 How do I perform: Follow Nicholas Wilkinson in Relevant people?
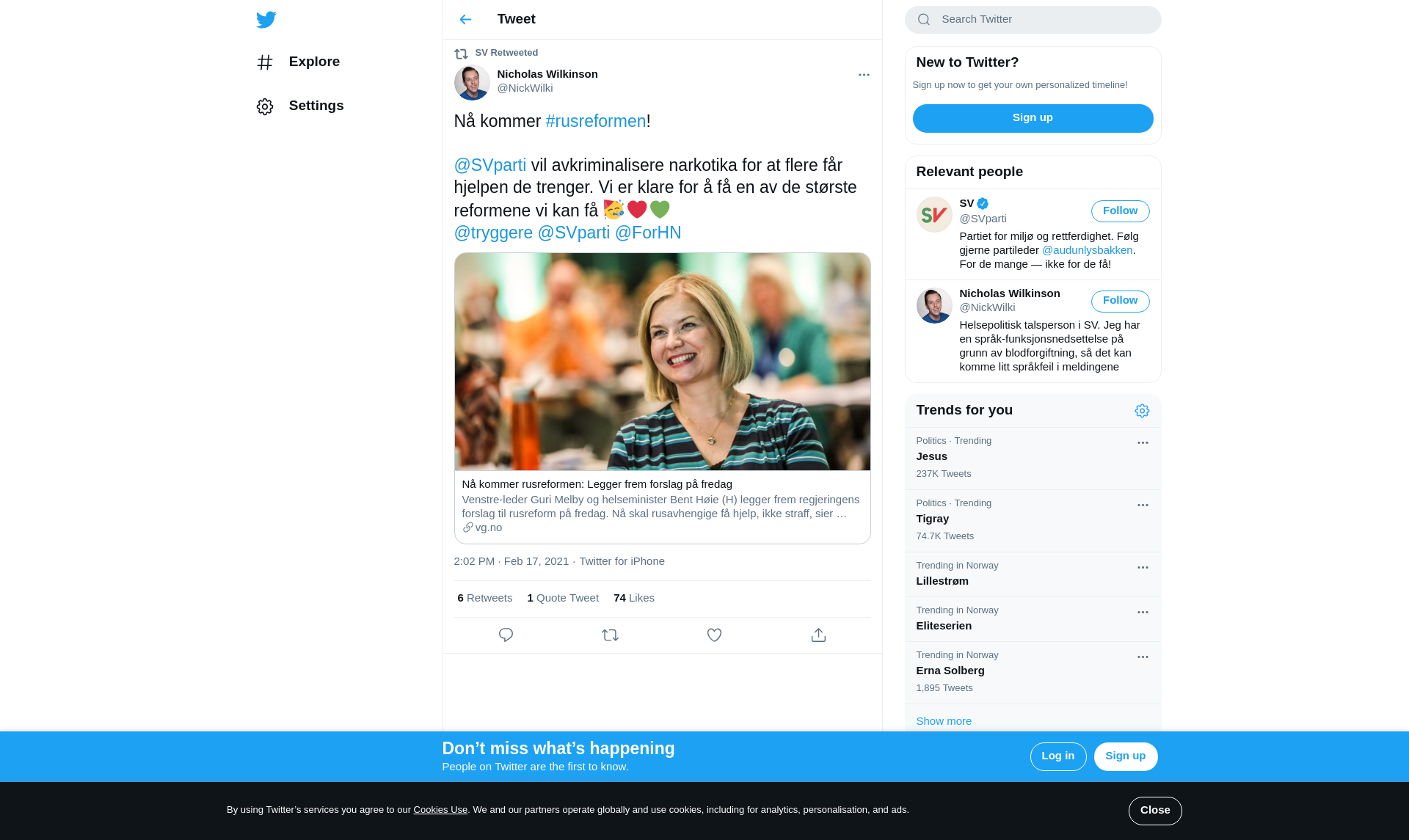click(x=1120, y=301)
